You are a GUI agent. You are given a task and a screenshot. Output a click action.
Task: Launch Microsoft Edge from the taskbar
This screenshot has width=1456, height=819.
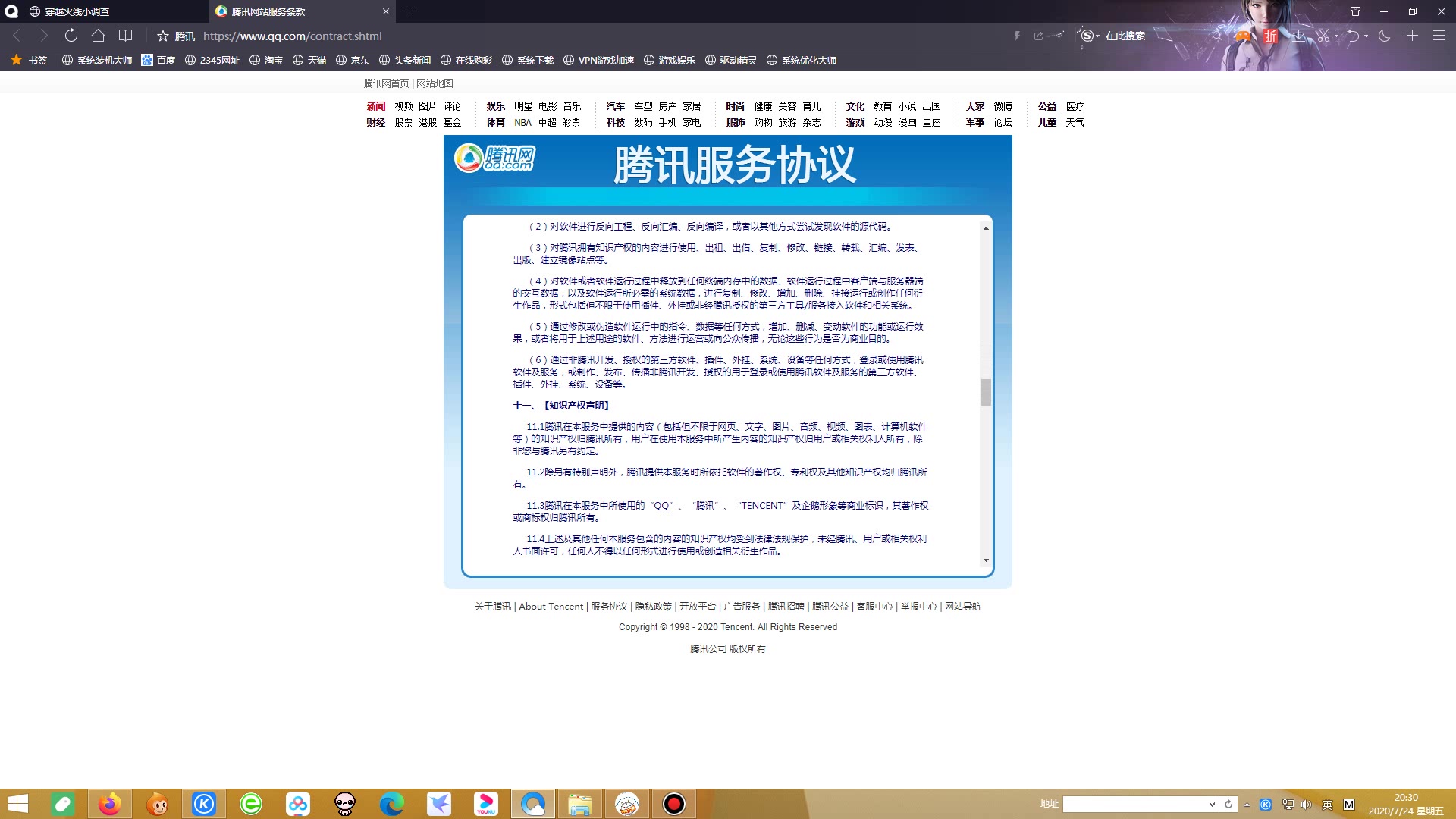[392, 804]
